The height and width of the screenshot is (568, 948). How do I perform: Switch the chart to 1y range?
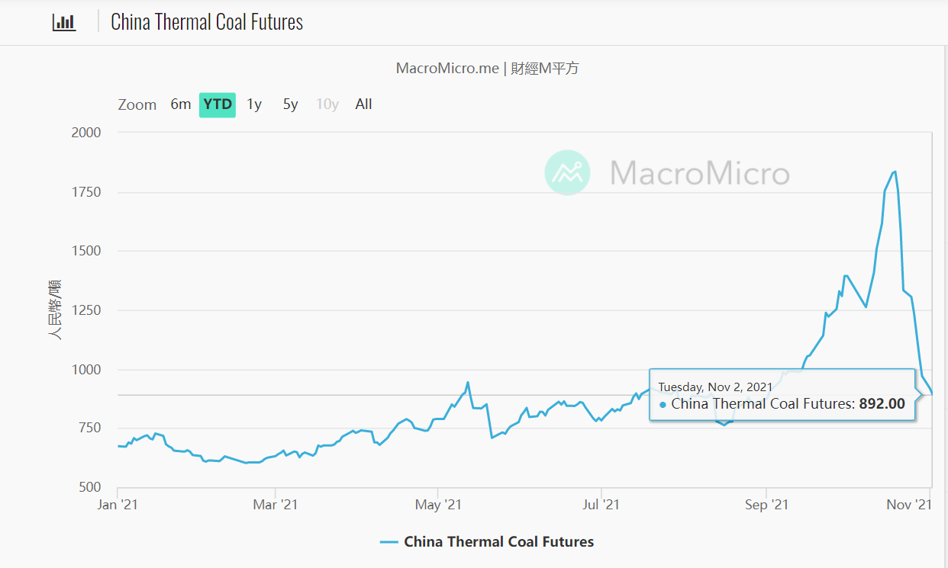tap(254, 104)
